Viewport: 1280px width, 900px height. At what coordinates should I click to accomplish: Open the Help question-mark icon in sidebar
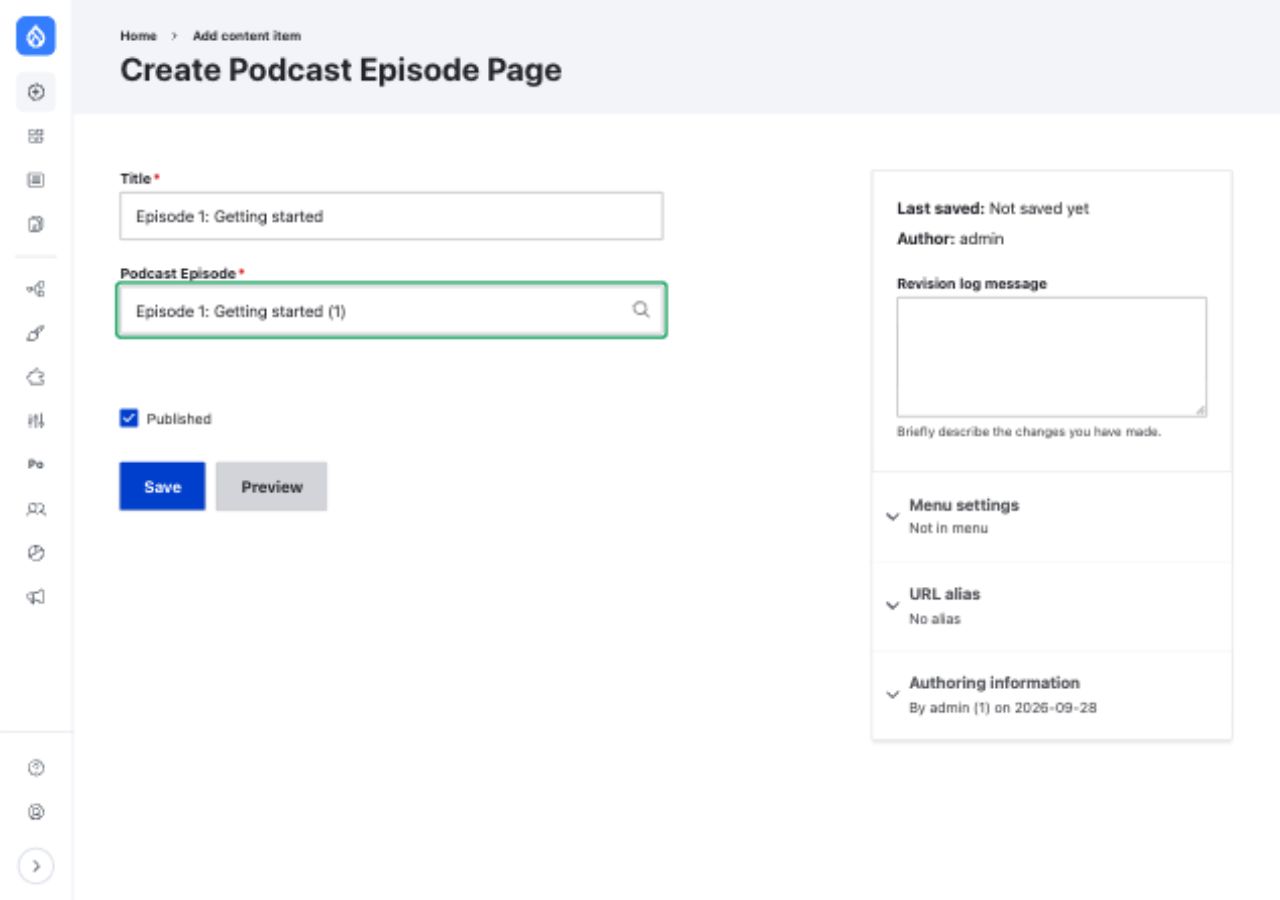[x=36, y=768]
